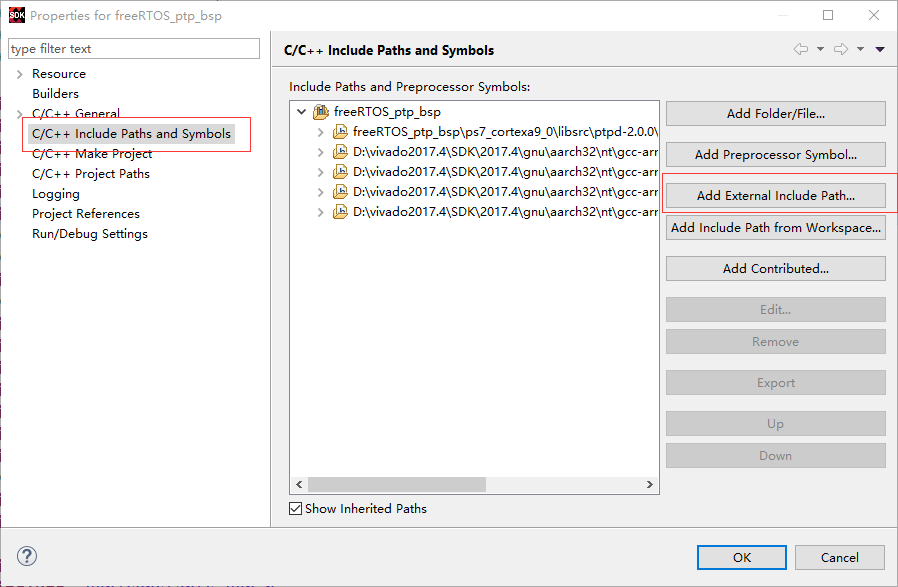The width and height of the screenshot is (898, 587).
Task: Click the horizontal scrollbar right arrow
Action: point(649,484)
